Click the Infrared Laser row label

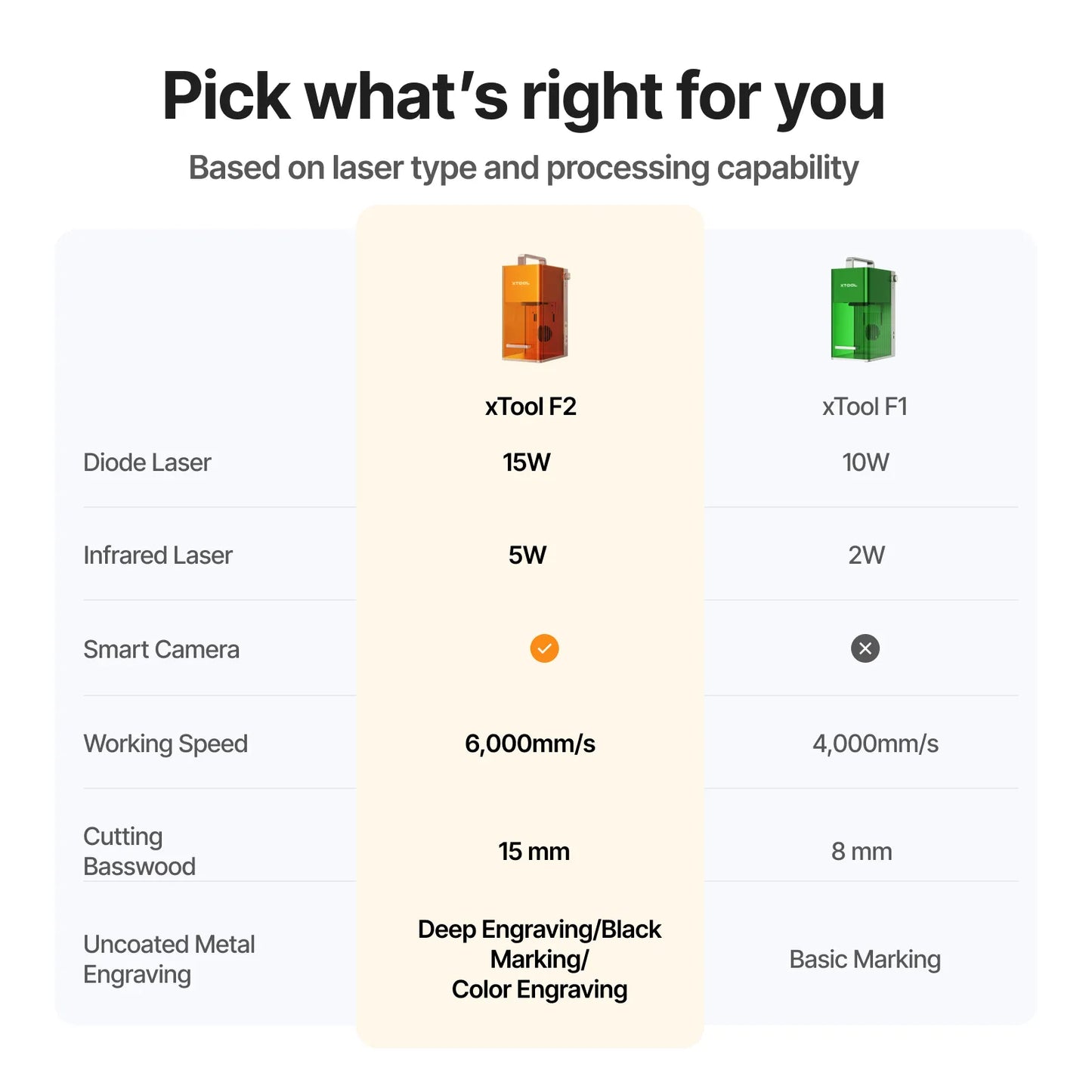158,555
